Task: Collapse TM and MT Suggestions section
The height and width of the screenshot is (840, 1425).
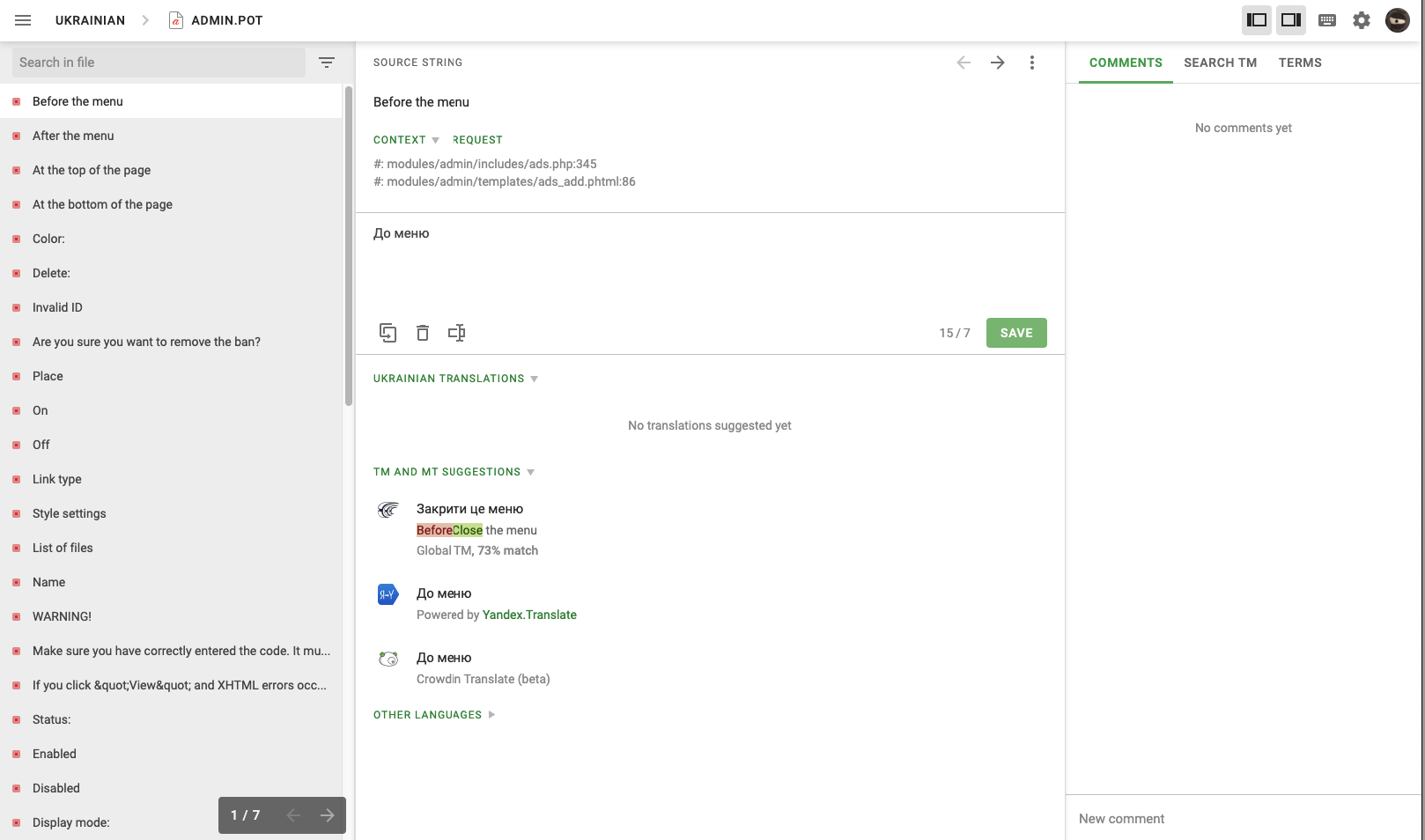Action: click(x=454, y=472)
